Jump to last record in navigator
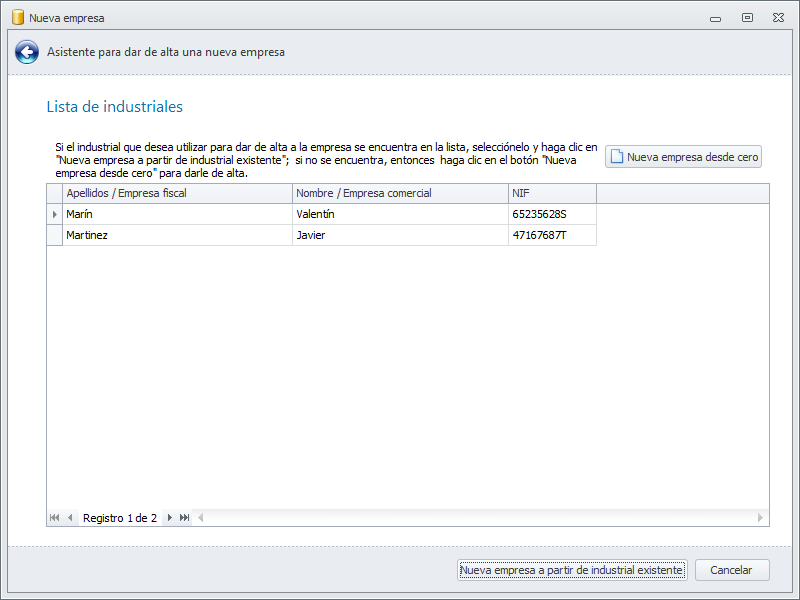800x600 pixels. (184, 518)
